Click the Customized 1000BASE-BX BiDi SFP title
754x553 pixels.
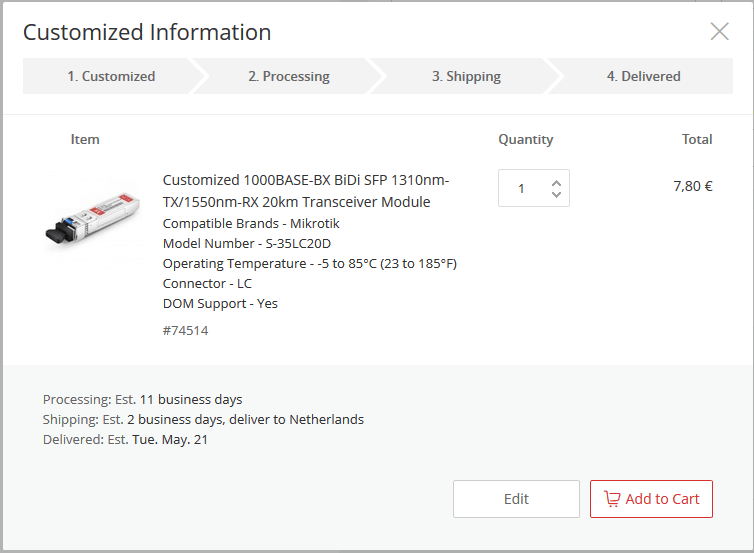[306, 191]
